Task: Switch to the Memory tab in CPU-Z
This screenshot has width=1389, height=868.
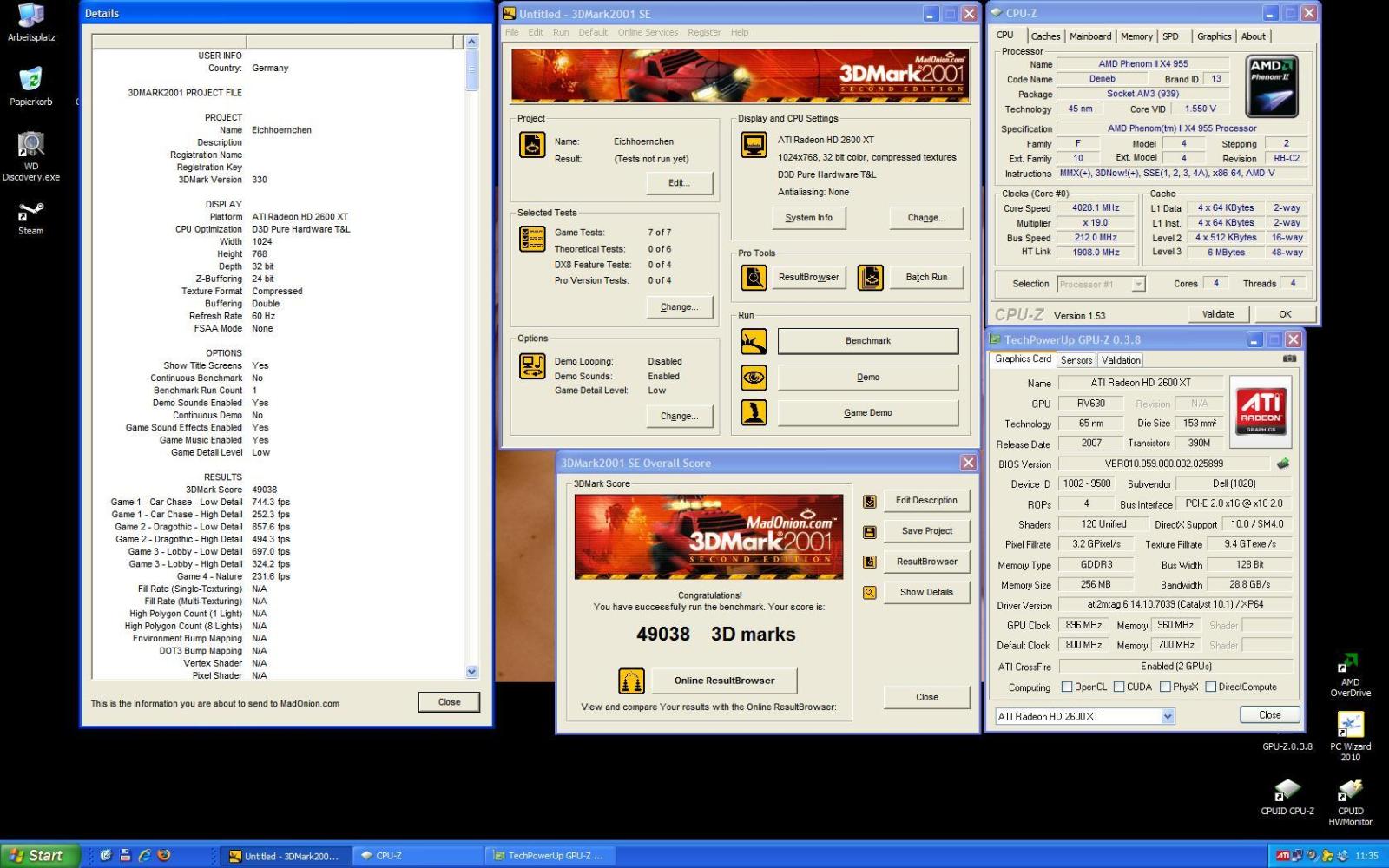Action: 1136,36
